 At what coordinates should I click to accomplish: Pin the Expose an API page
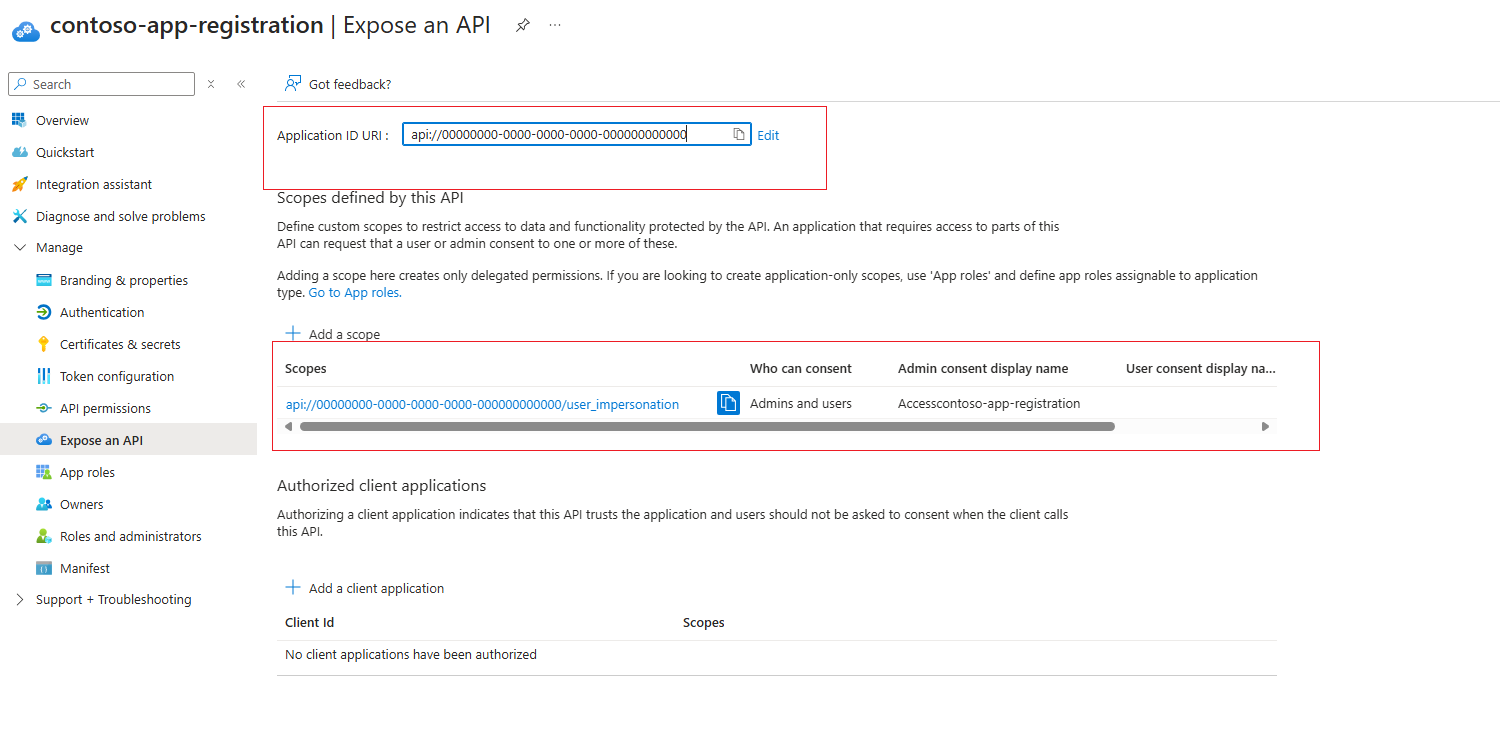(522, 26)
